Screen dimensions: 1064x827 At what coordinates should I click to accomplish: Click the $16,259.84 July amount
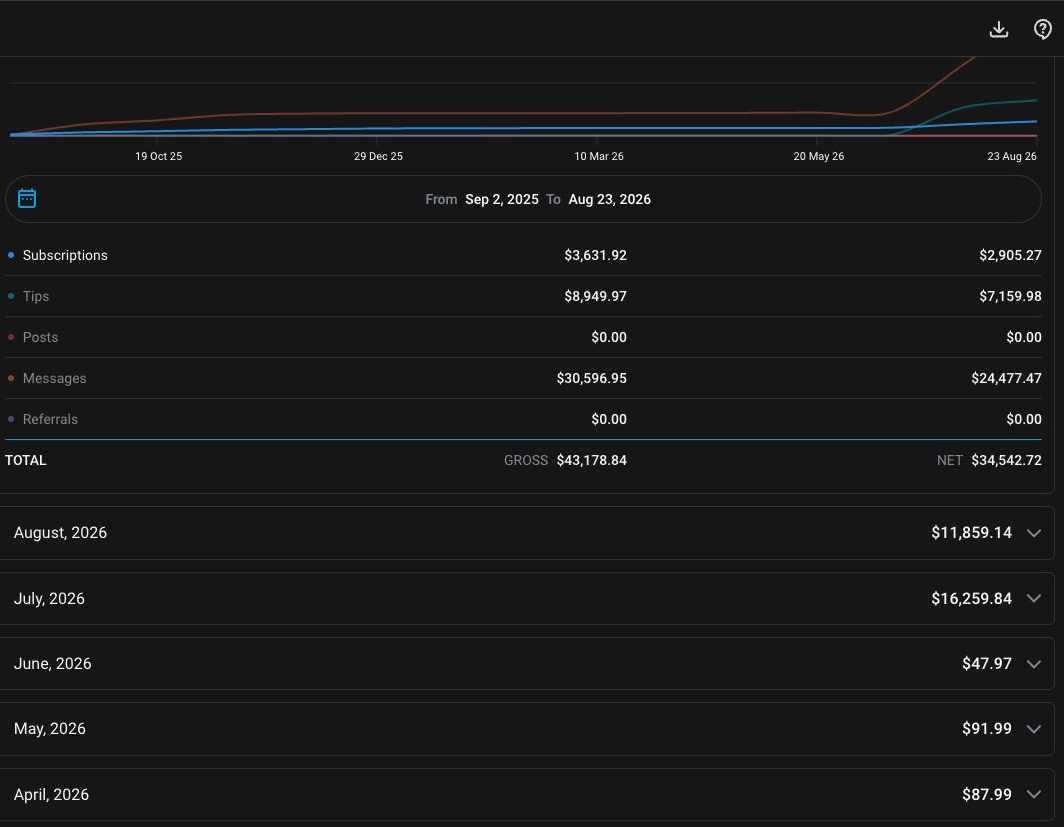pos(971,598)
